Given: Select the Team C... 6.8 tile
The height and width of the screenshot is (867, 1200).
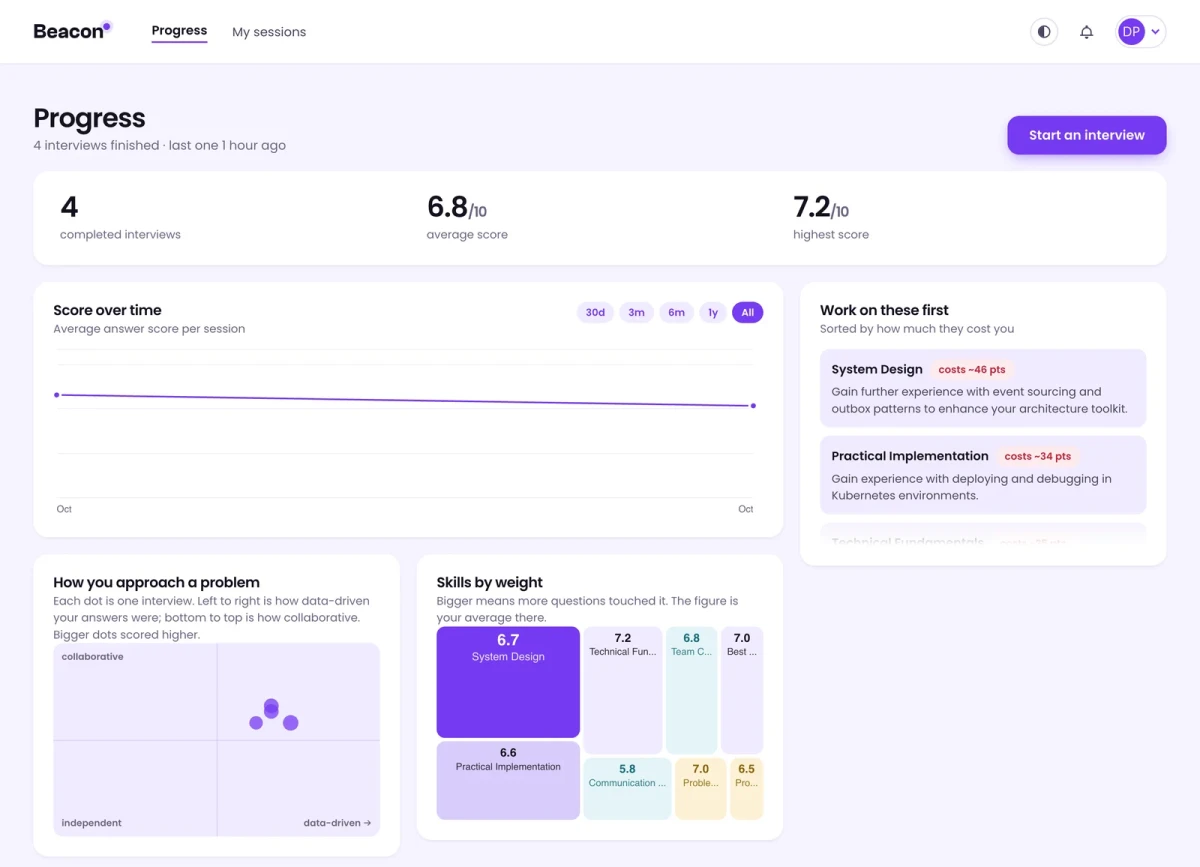Looking at the screenshot, I should point(692,690).
